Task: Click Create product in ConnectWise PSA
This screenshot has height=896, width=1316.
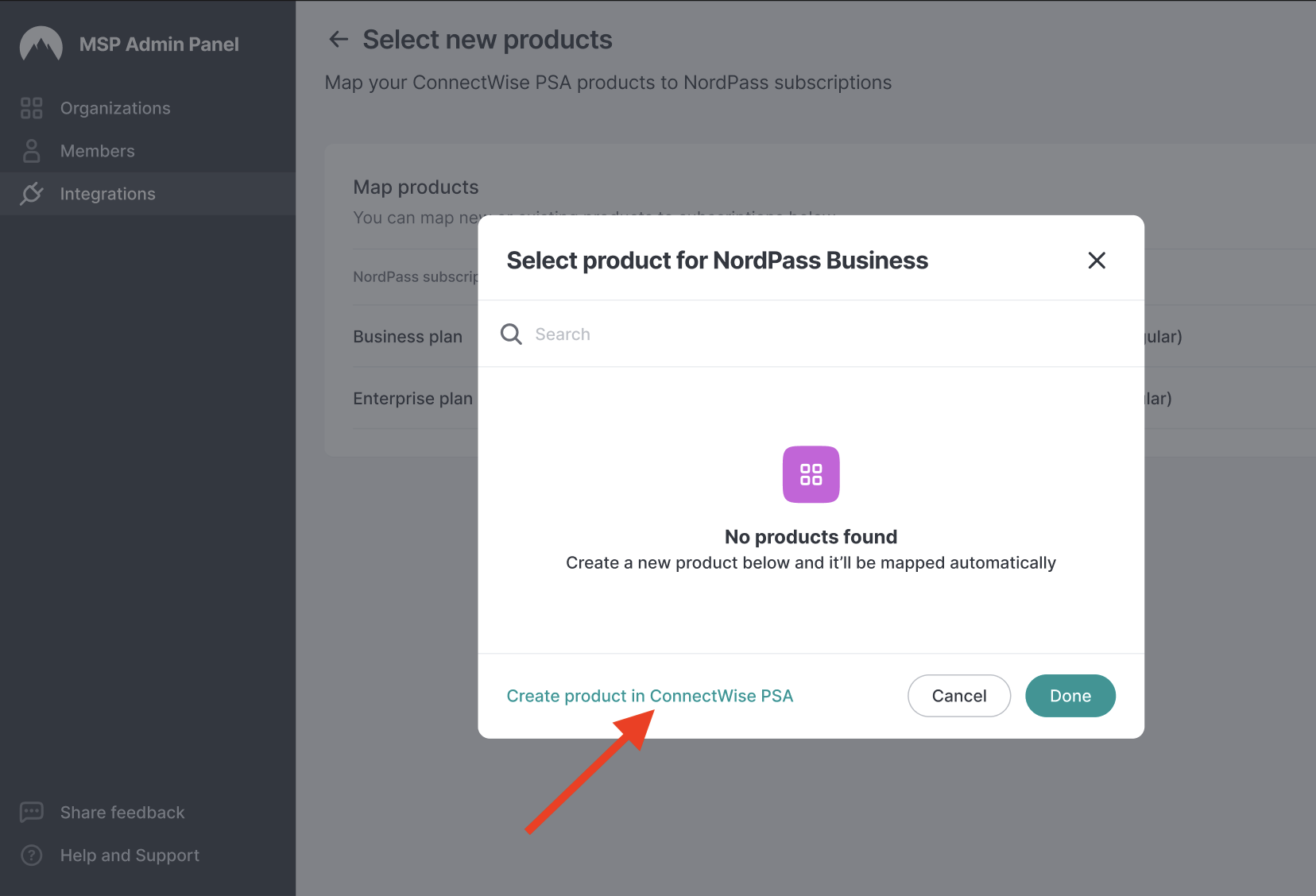Action: [x=650, y=696]
